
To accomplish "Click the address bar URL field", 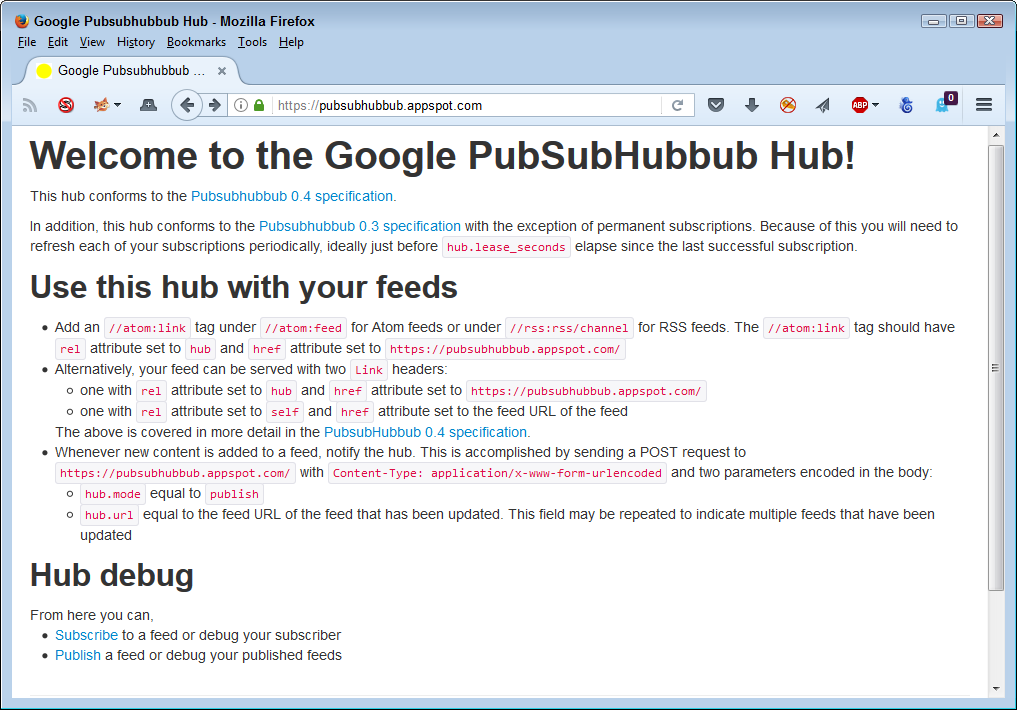I will coord(466,105).
